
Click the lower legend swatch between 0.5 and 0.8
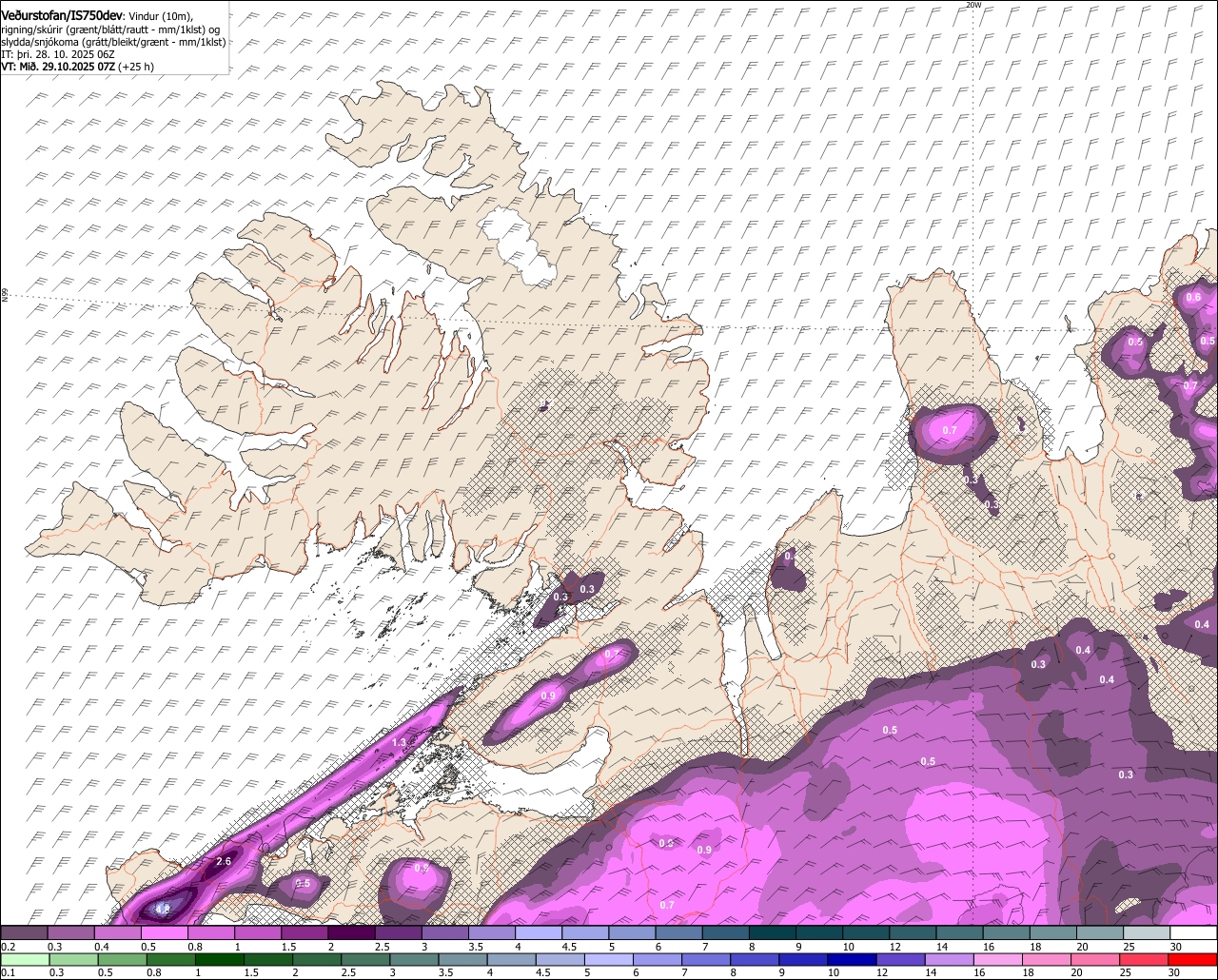coord(122,959)
